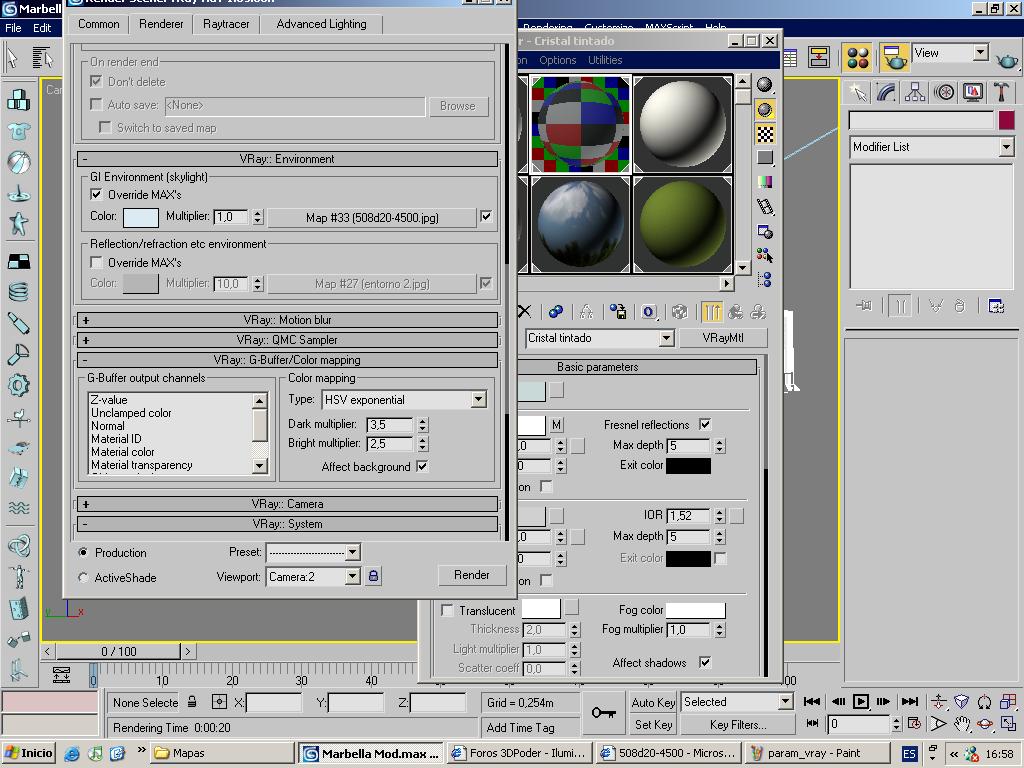Open Color mapping Type dropdown
Image resolution: width=1024 pixels, height=768 pixels.
pos(478,399)
